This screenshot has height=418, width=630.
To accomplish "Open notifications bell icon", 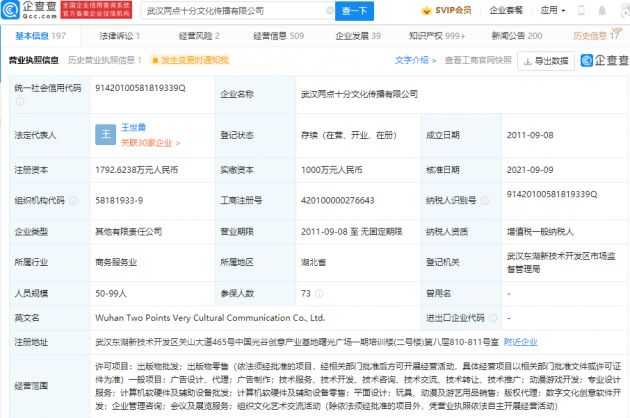I will pyautogui.click(x=602, y=10).
